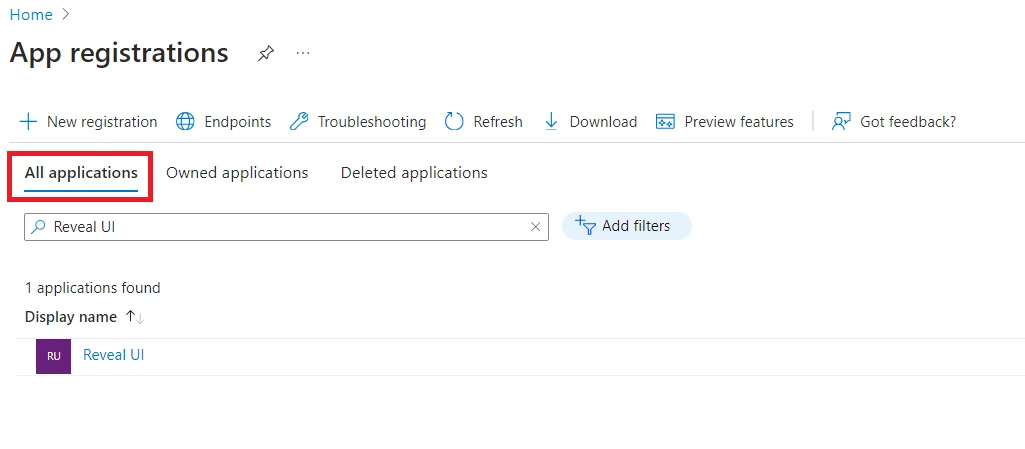The height and width of the screenshot is (449, 1025).
Task: Click the Got feedback? label
Action: 908,122
